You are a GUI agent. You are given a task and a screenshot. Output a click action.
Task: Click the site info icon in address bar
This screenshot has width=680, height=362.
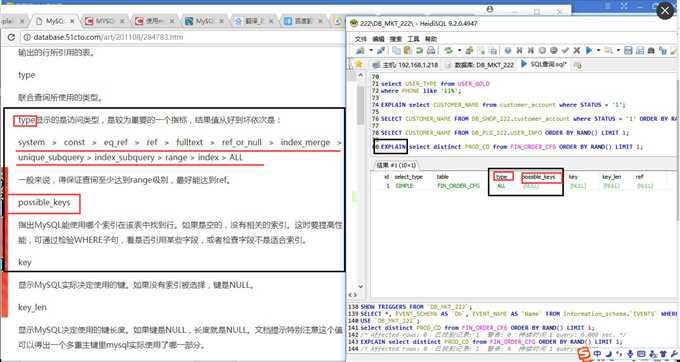[x=28, y=37]
